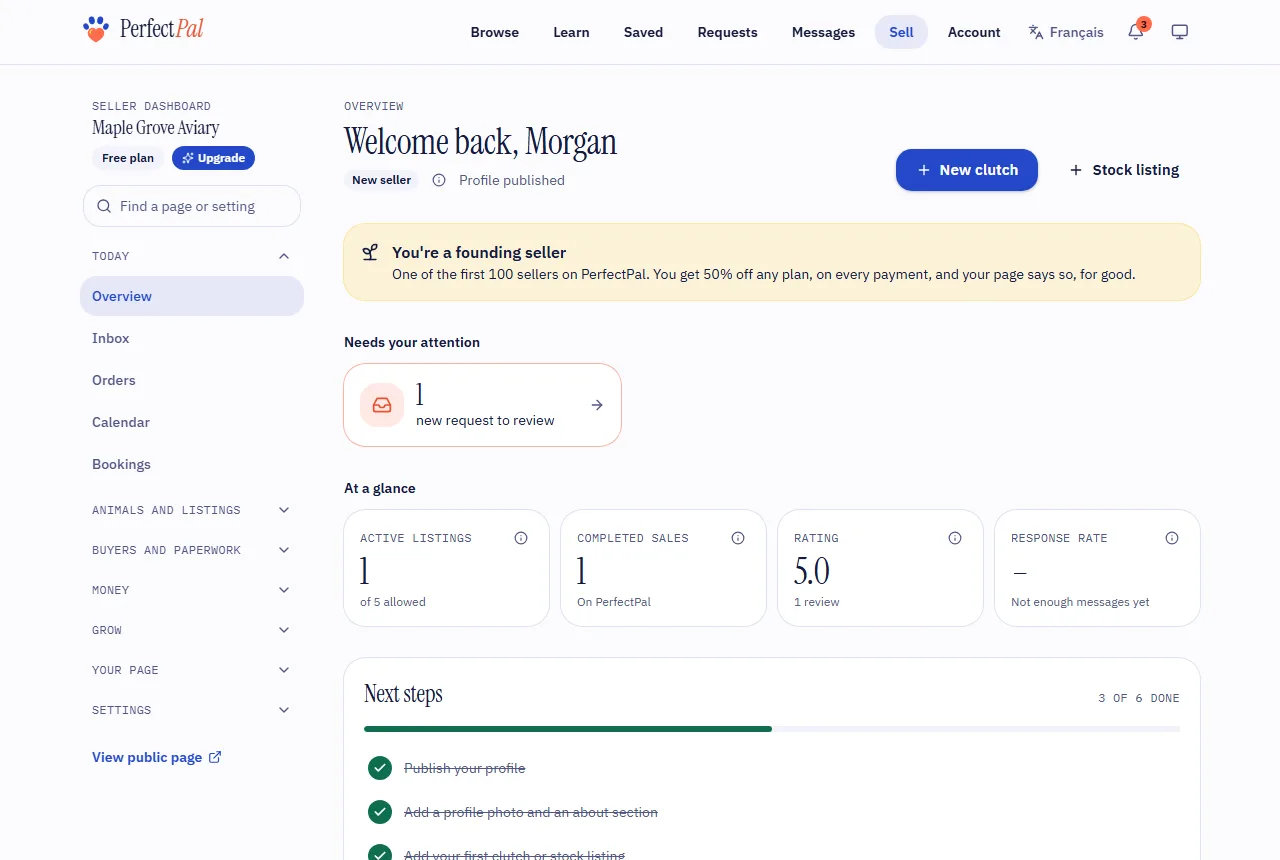This screenshot has width=1280, height=860.
Task: Open the notifications bell icon
Action: coord(1136,32)
